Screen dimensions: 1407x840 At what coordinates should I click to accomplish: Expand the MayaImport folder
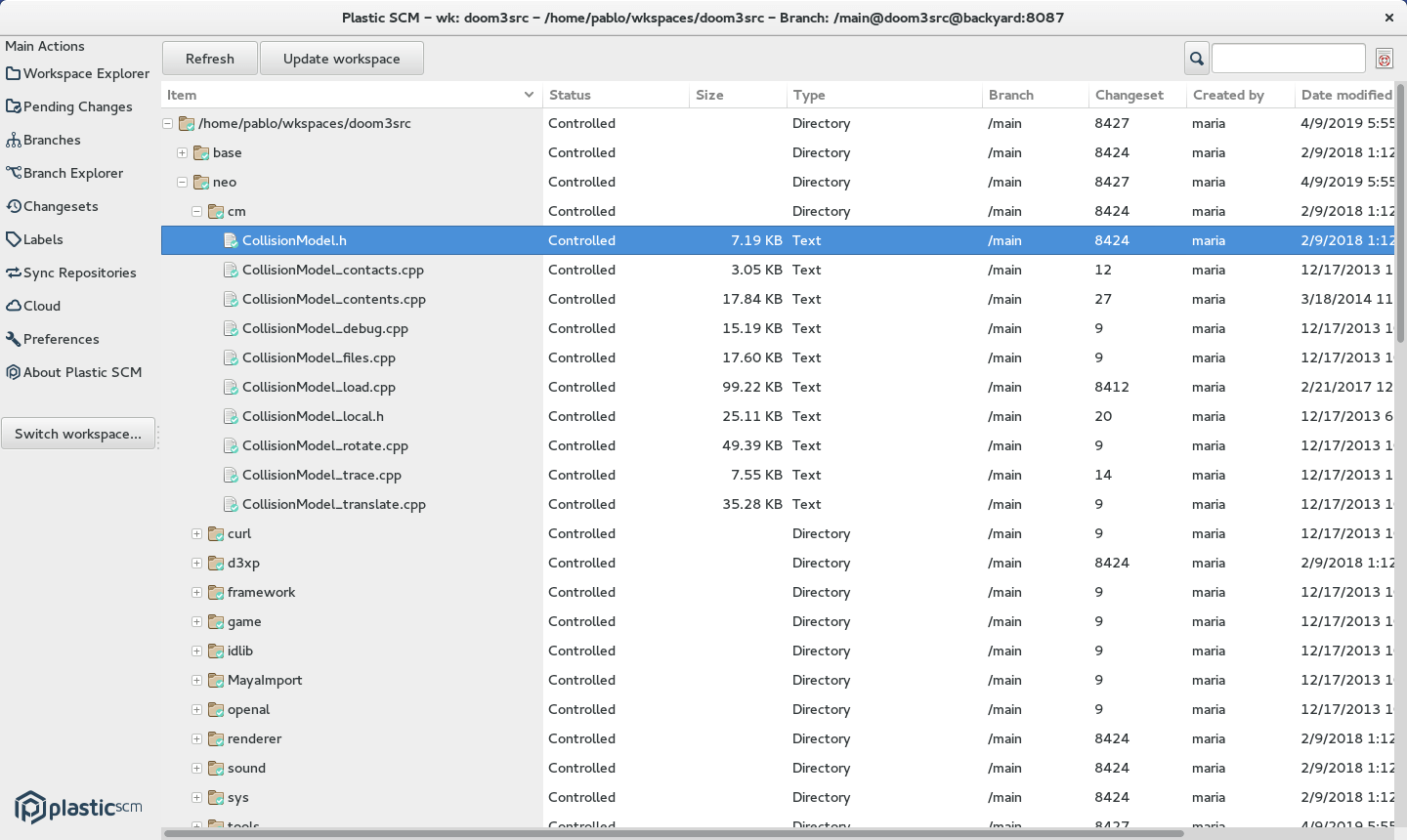click(x=196, y=681)
